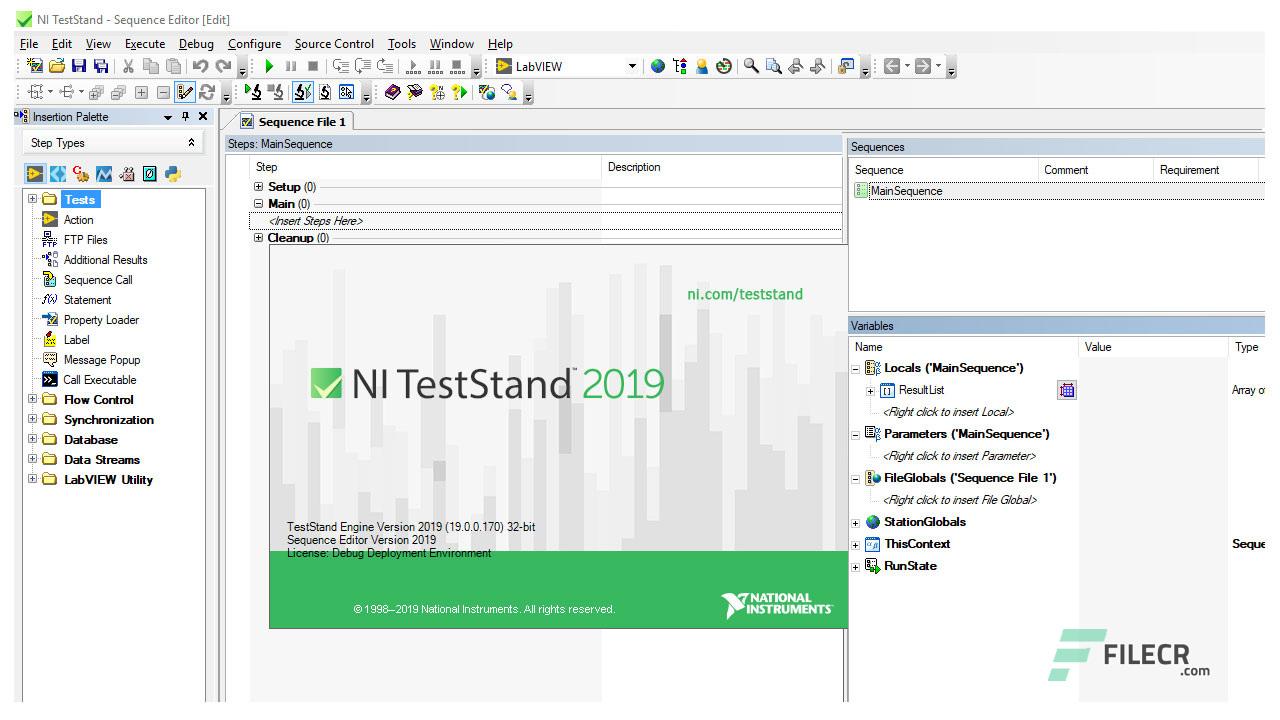The height and width of the screenshot is (720, 1280).
Task: Select the Action step type
Action: click(x=78, y=220)
